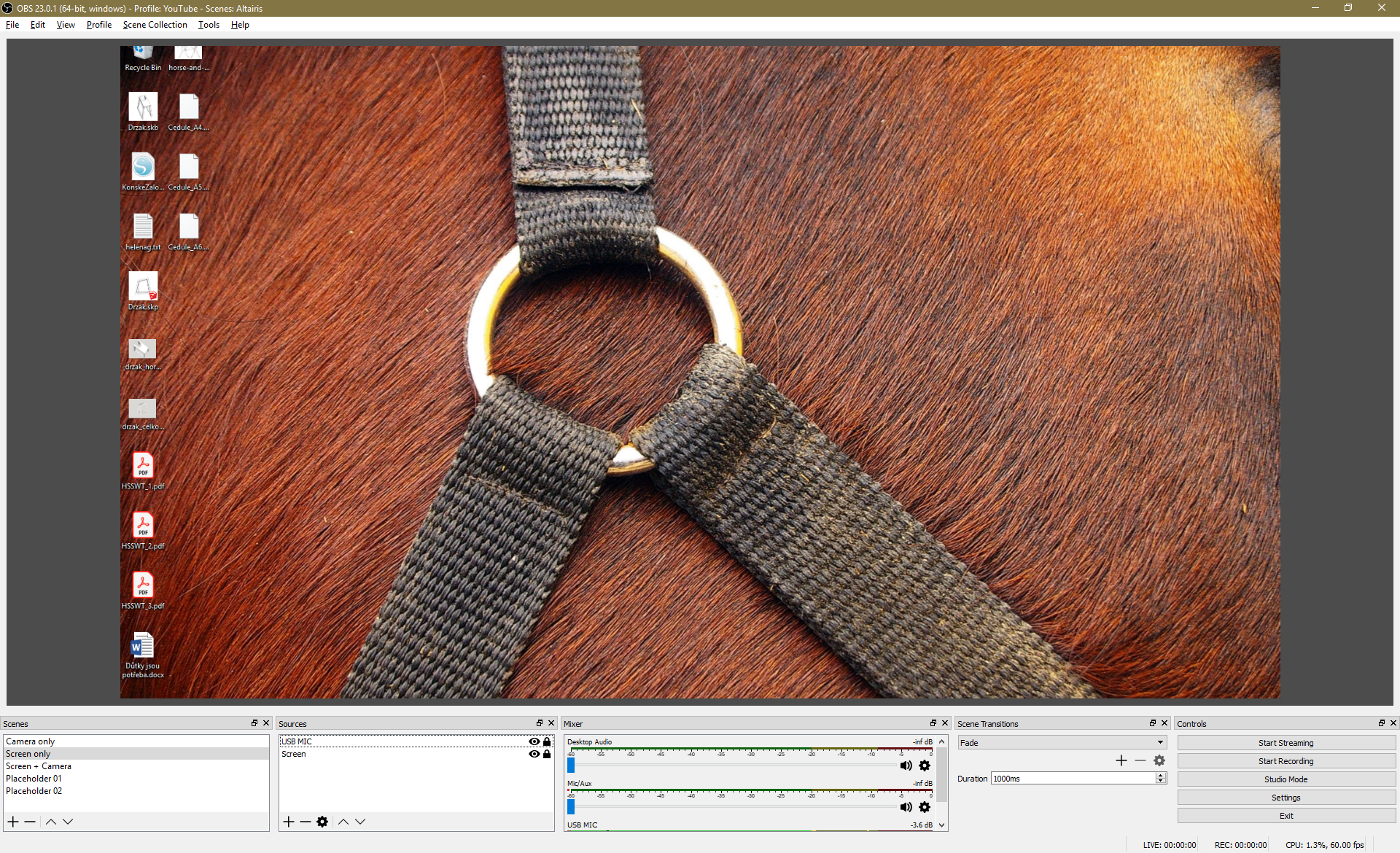This screenshot has width=1400, height=853.
Task: Toggle visibility of USB MIC source
Action: [534, 741]
